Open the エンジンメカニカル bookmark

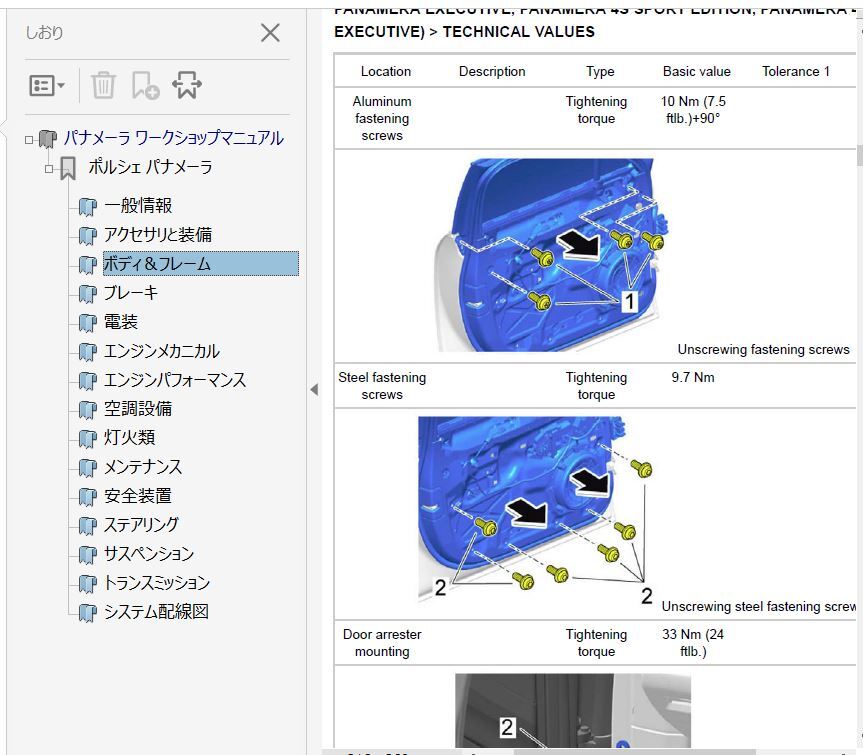click(162, 351)
